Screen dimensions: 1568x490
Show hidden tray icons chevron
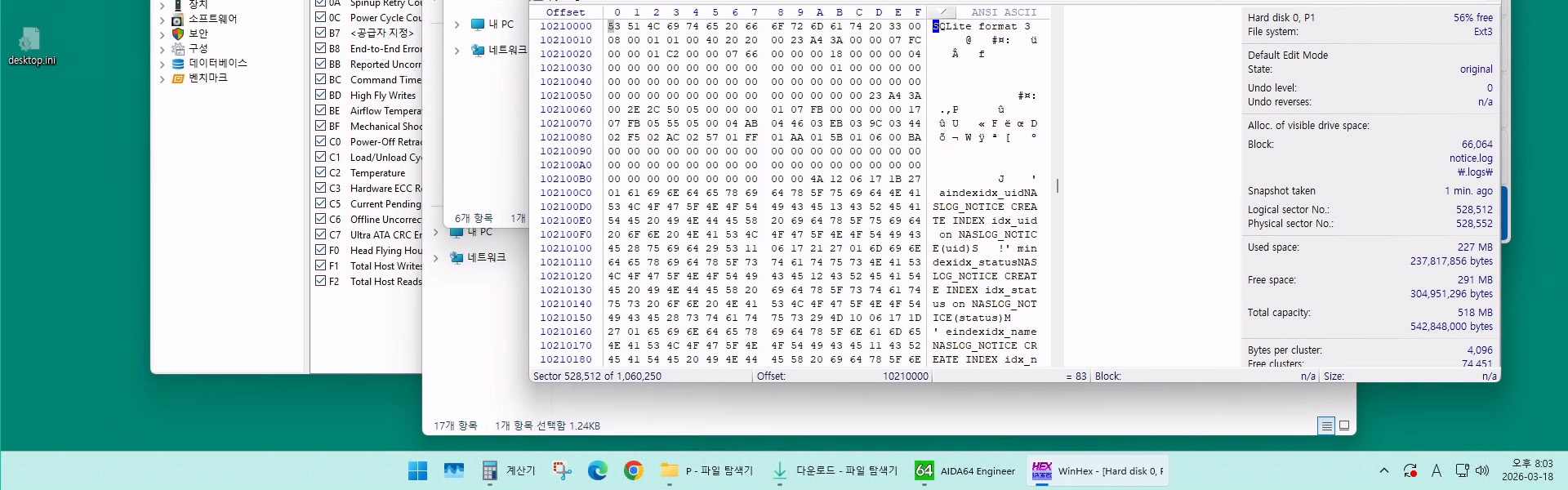[1383, 470]
